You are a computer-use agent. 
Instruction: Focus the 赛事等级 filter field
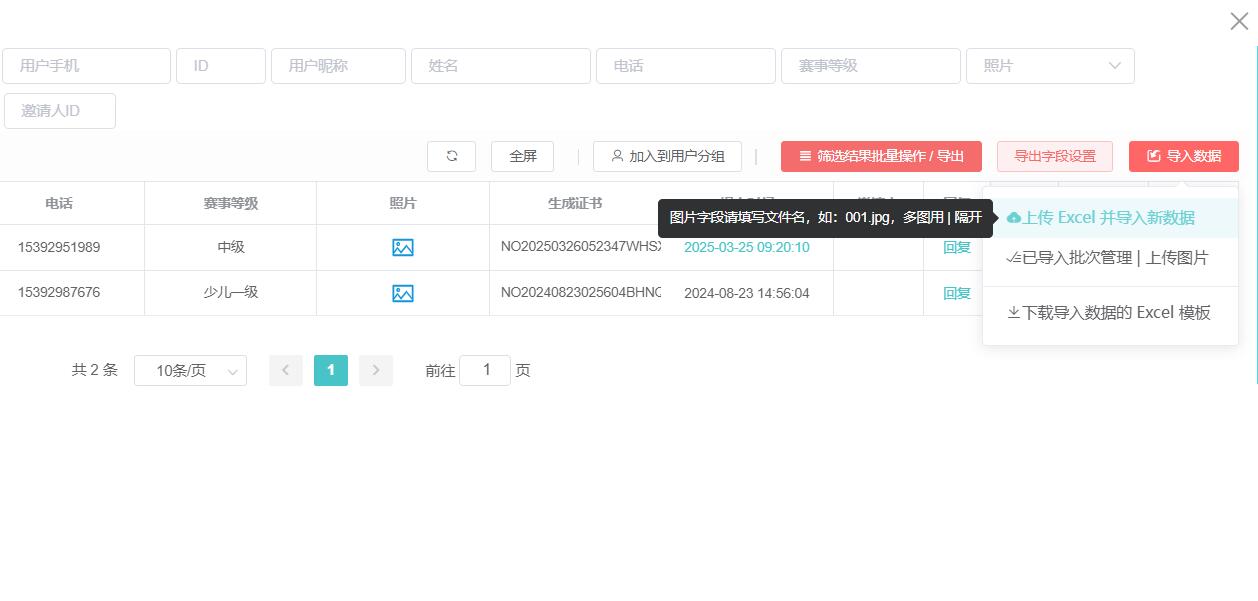[x=871, y=65]
